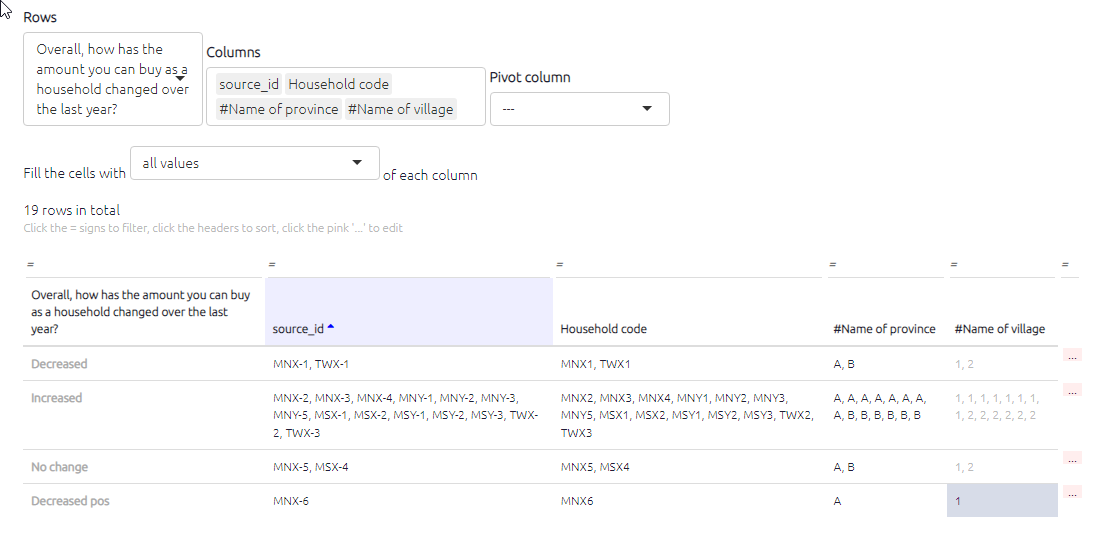Open the 'all values' fill cells dropdown

tap(254, 163)
